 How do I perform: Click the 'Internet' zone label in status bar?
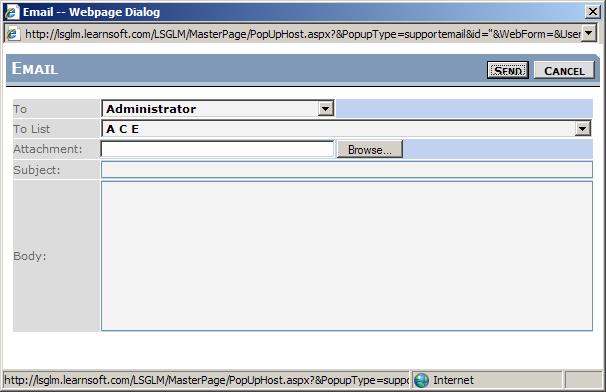tap(453, 380)
